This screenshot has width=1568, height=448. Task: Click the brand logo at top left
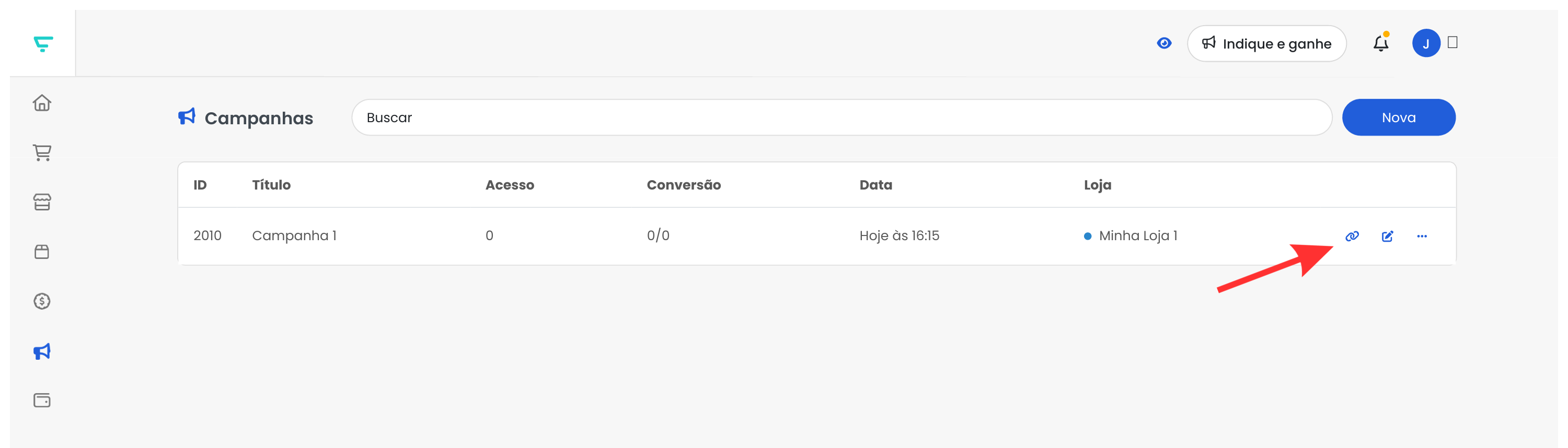point(43,44)
